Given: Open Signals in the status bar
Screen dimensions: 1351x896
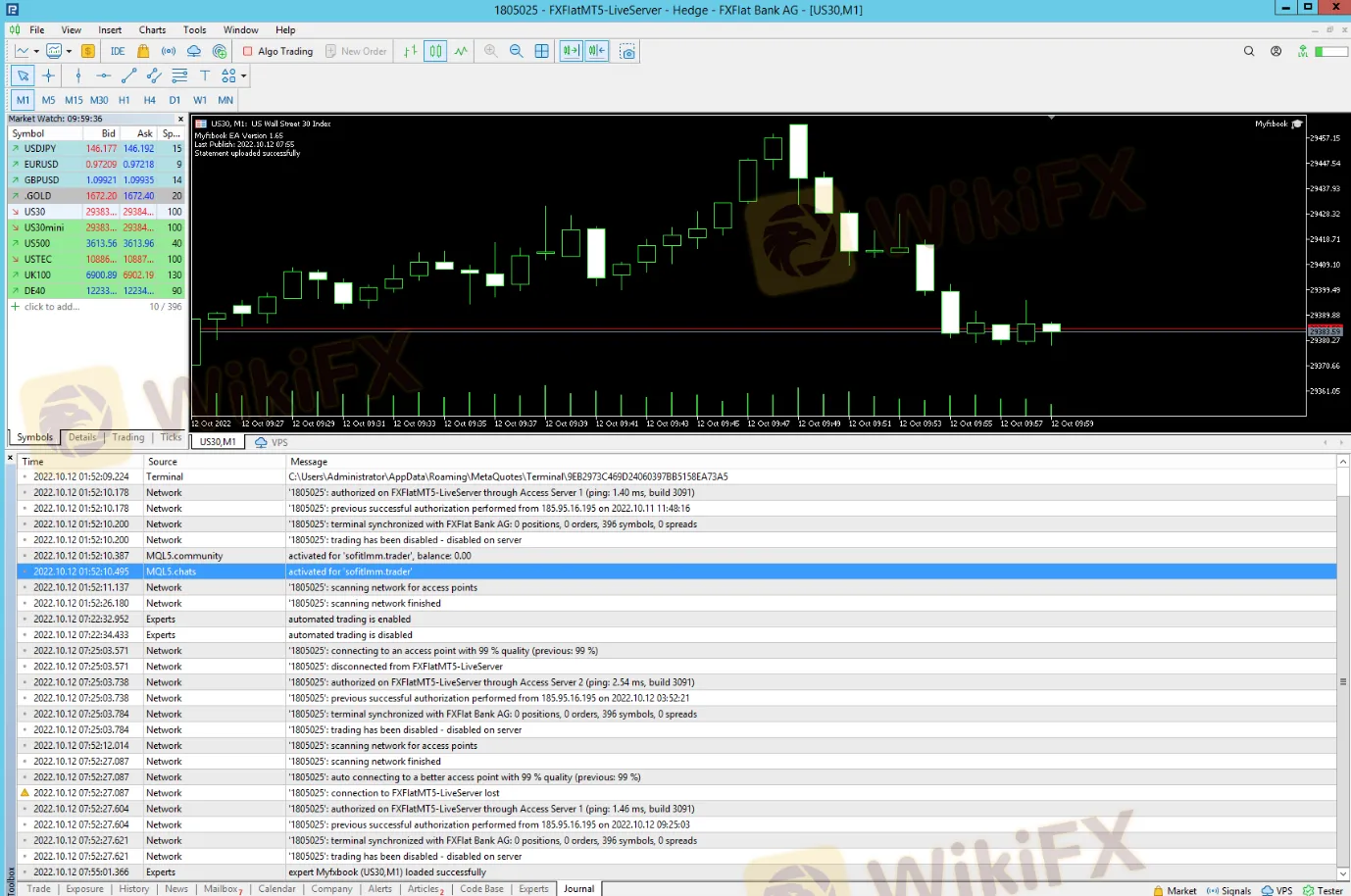Looking at the screenshot, I should pyautogui.click(x=1228, y=890).
